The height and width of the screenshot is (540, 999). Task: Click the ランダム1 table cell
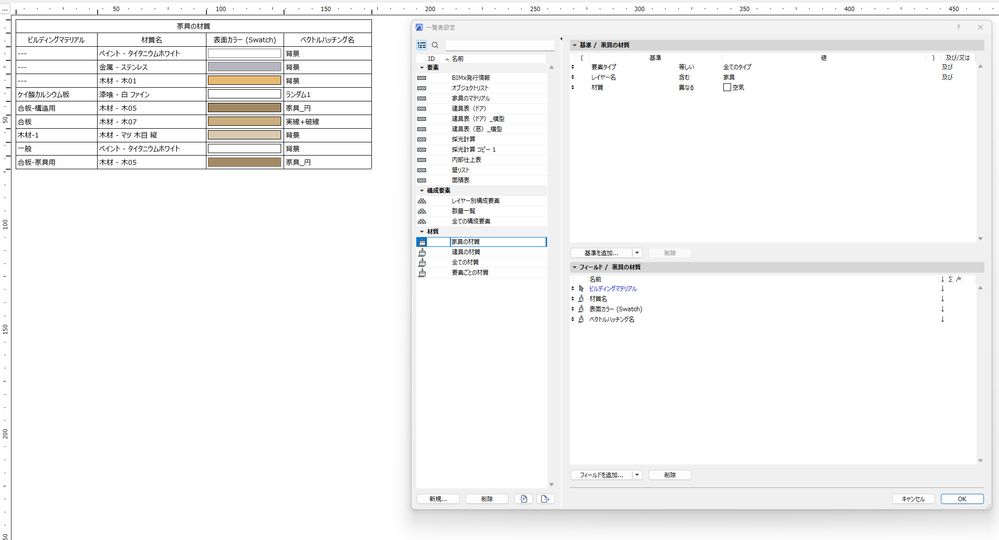coord(327,94)
